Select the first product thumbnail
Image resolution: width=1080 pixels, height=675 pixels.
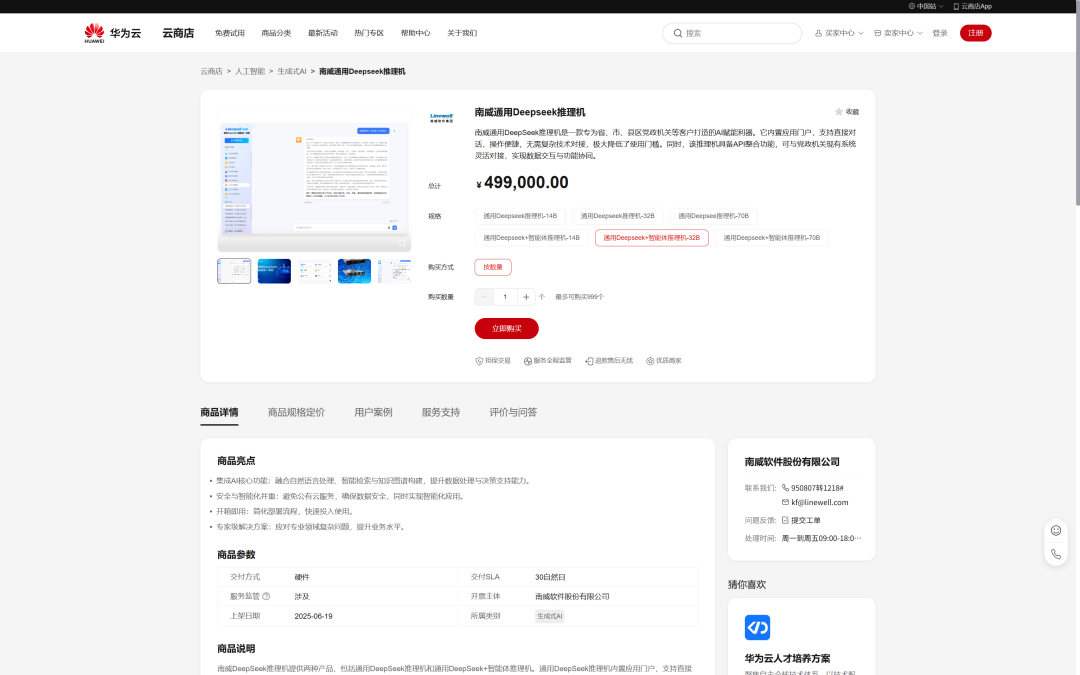(234, 271)
